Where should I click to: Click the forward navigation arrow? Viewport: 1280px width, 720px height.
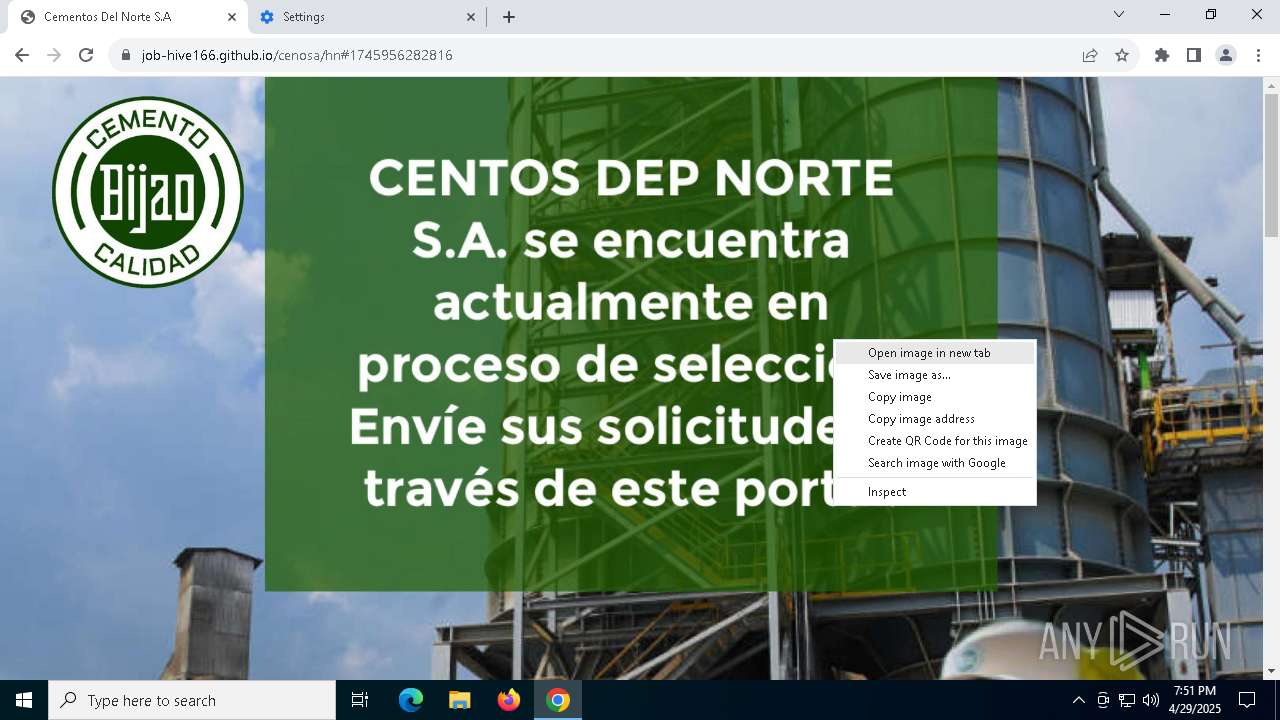(54, 55)
